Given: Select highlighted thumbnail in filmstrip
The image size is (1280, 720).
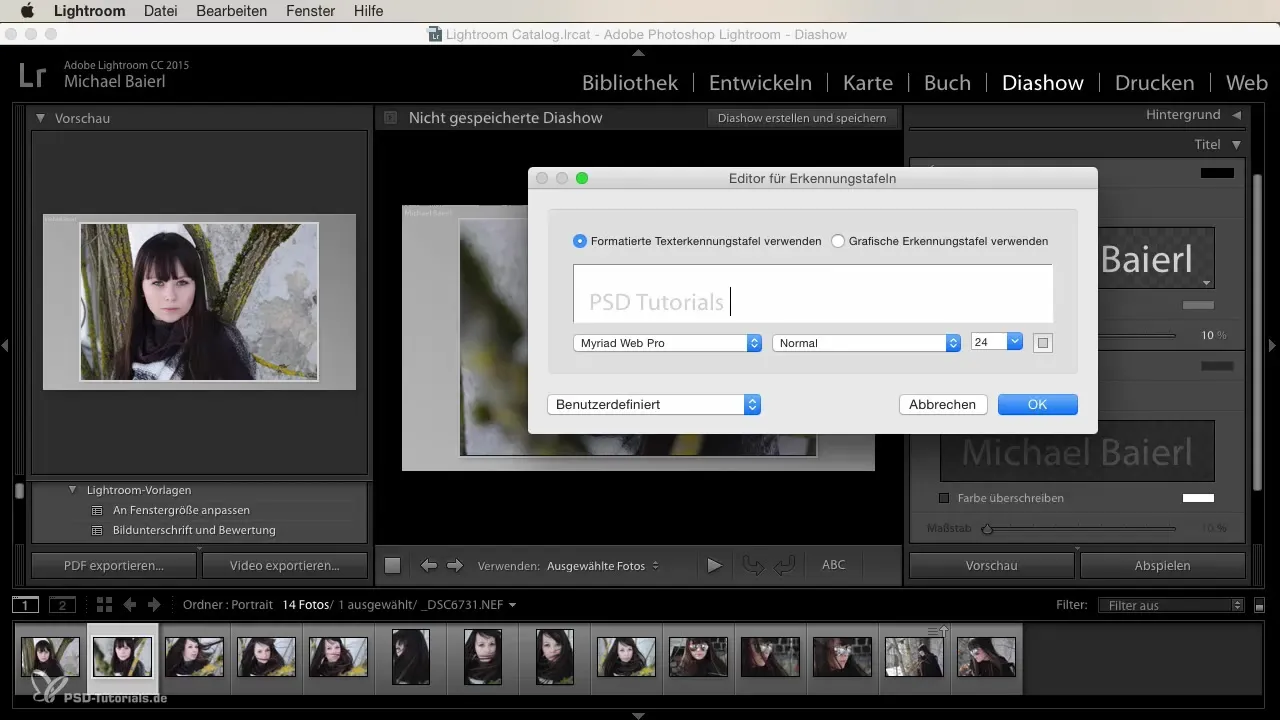Looking at the screenshot, I should coord(123,657).
